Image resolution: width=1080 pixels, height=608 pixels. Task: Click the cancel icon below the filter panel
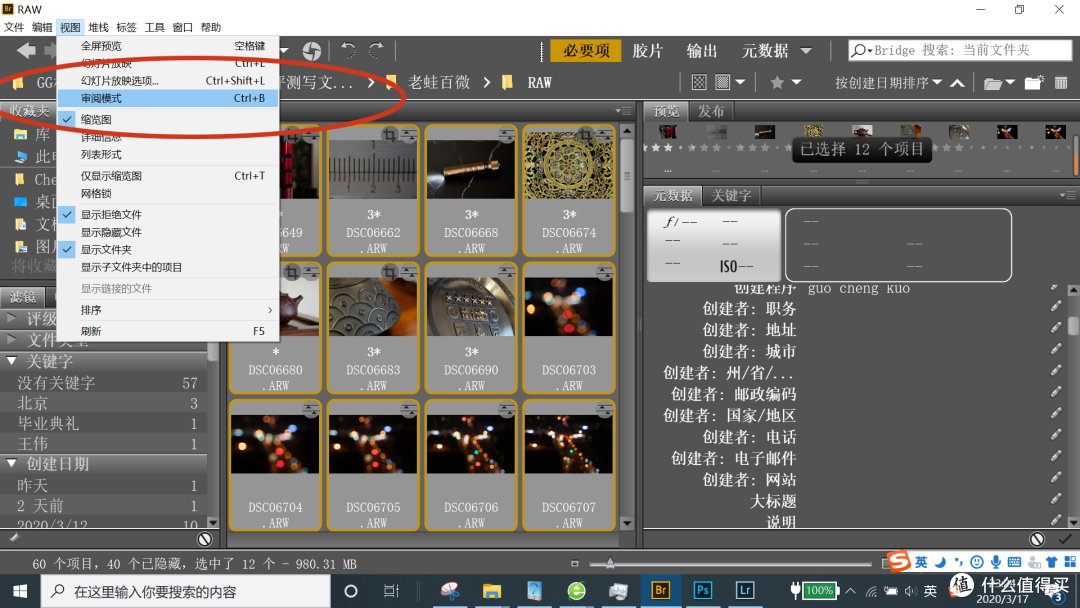[205, 539]
